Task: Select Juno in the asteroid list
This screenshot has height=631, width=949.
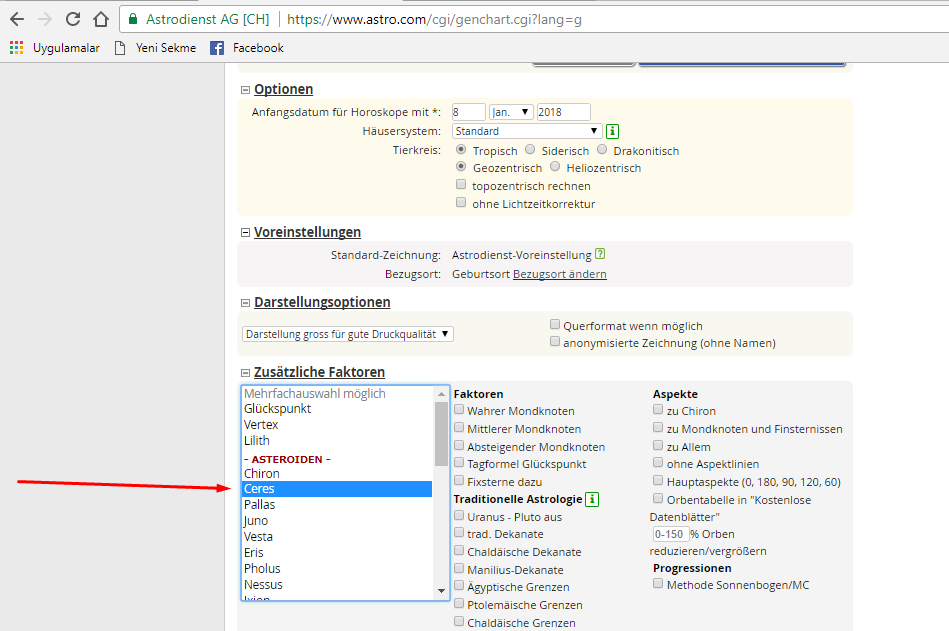Action: coord(337,521)
